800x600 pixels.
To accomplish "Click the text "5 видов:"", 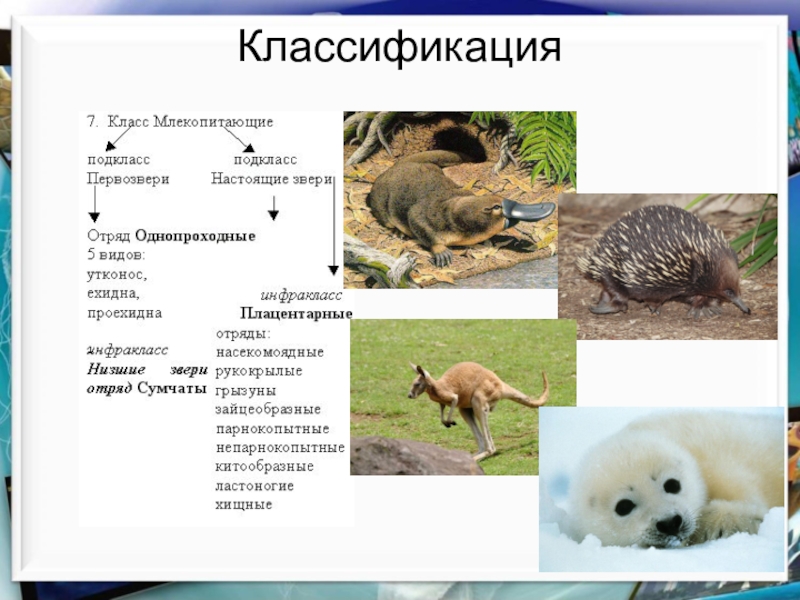I will (116, 255).
